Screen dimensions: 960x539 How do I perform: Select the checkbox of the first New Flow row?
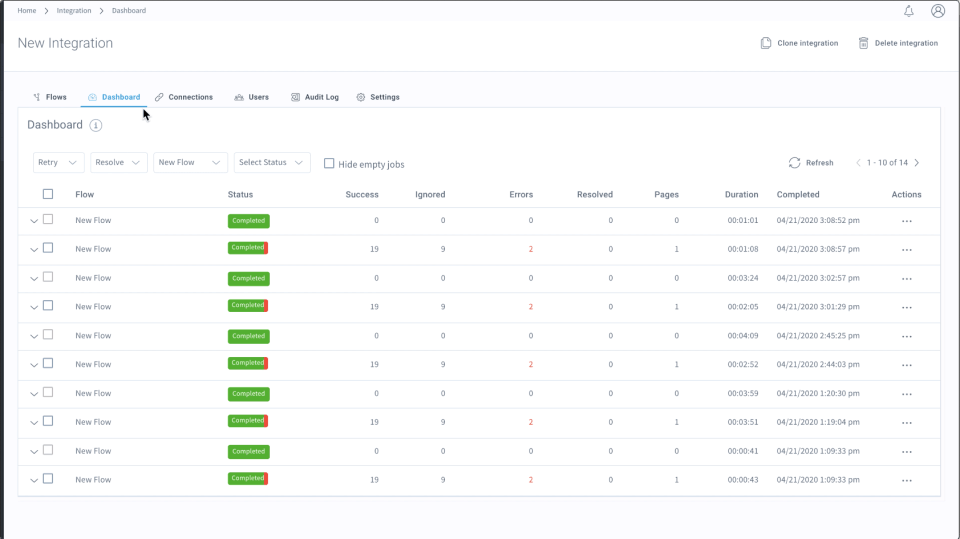pyautogui.click(x=47, y=220)
